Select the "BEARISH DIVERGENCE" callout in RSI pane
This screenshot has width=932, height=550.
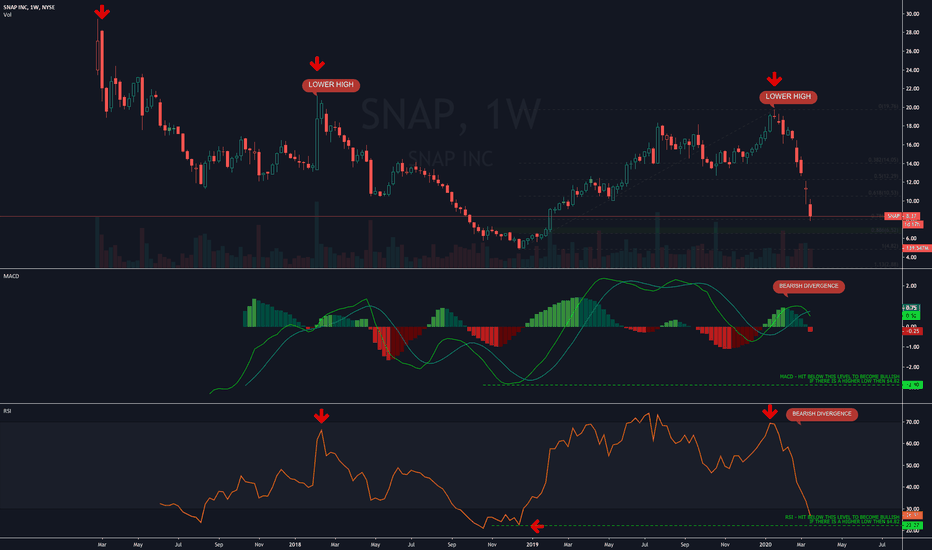click(x=821, y=414)
